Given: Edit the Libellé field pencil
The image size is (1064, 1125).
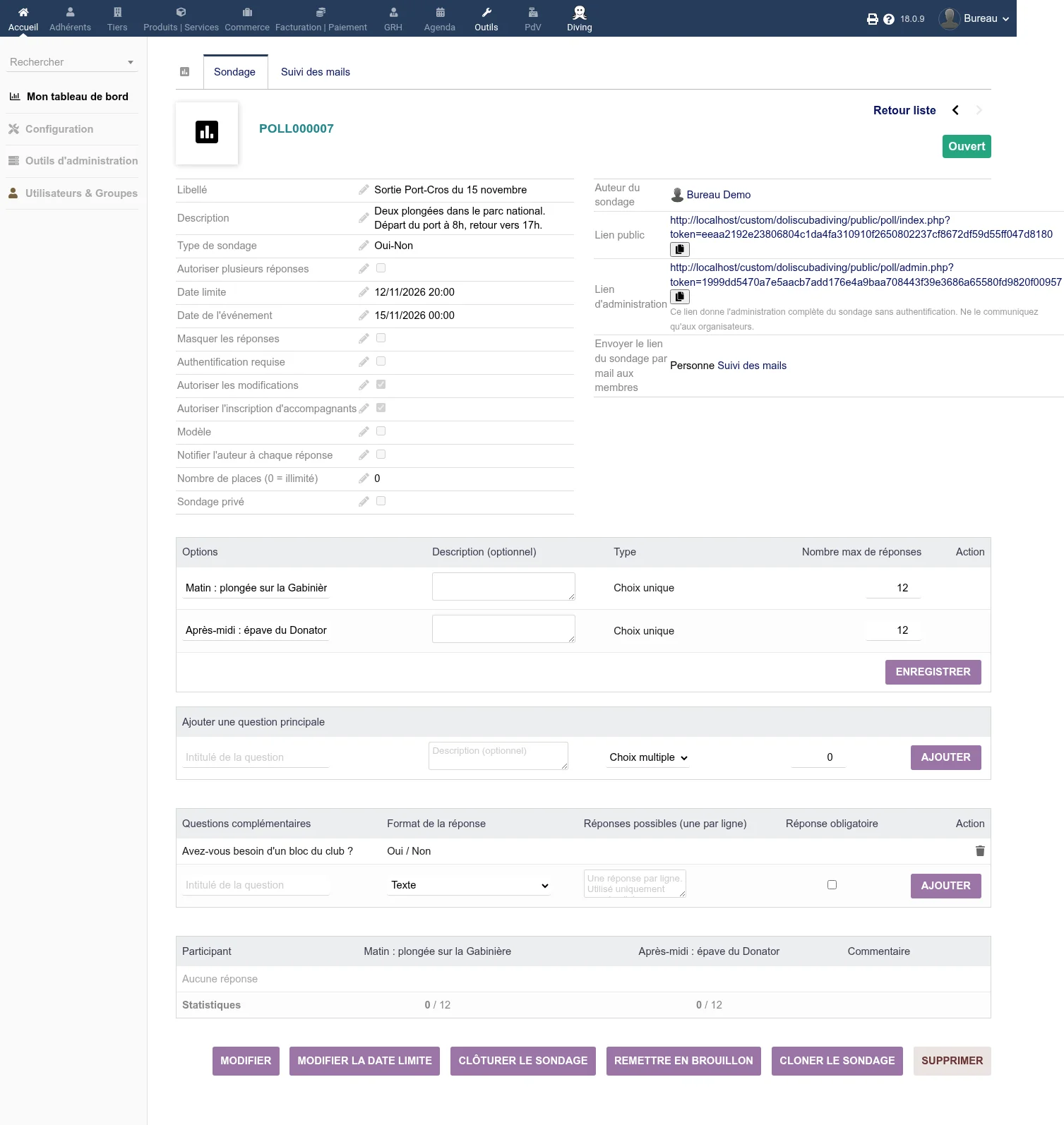Looking at the screenshot, I should coord(364,190).
